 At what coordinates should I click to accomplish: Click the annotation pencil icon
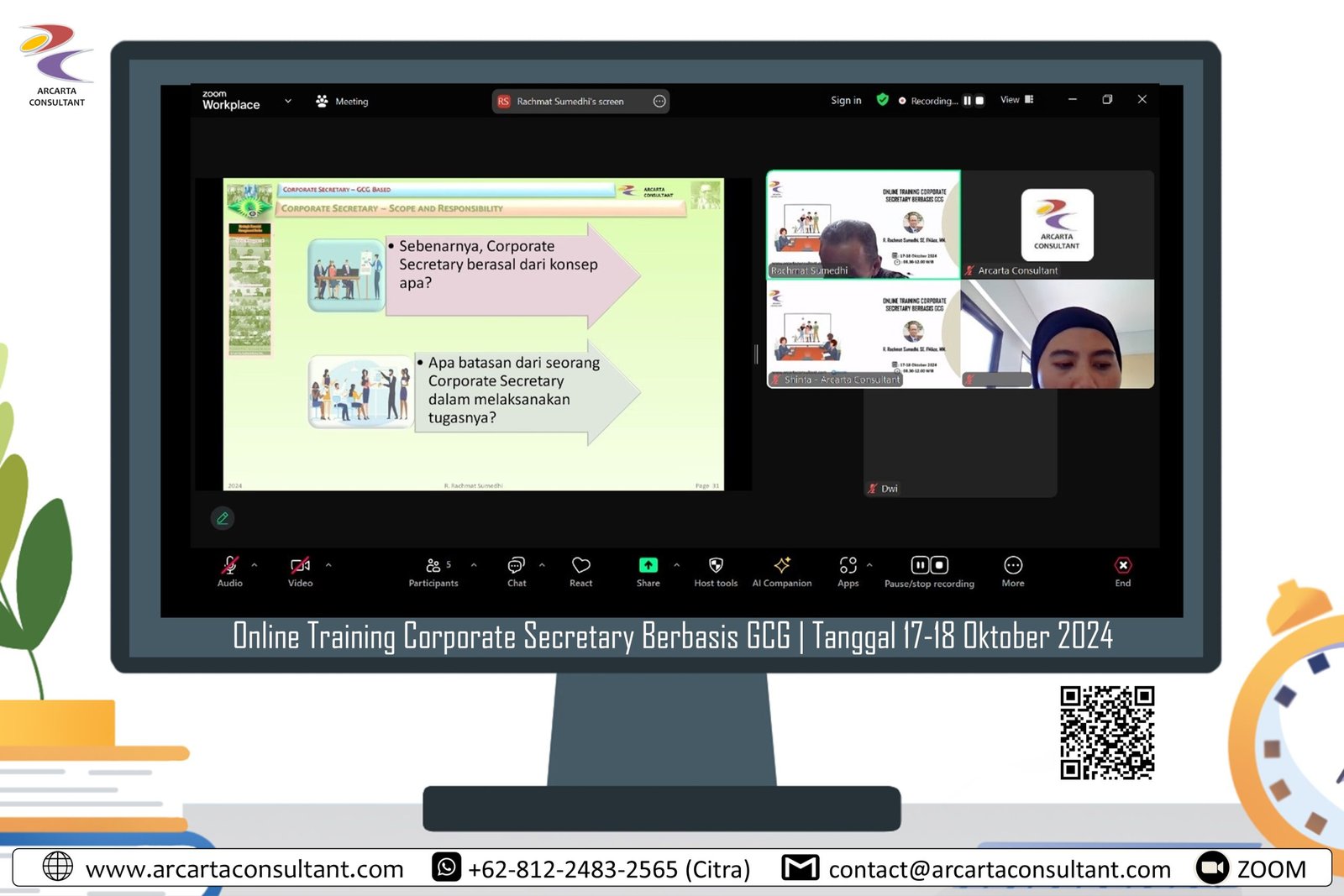223,518
